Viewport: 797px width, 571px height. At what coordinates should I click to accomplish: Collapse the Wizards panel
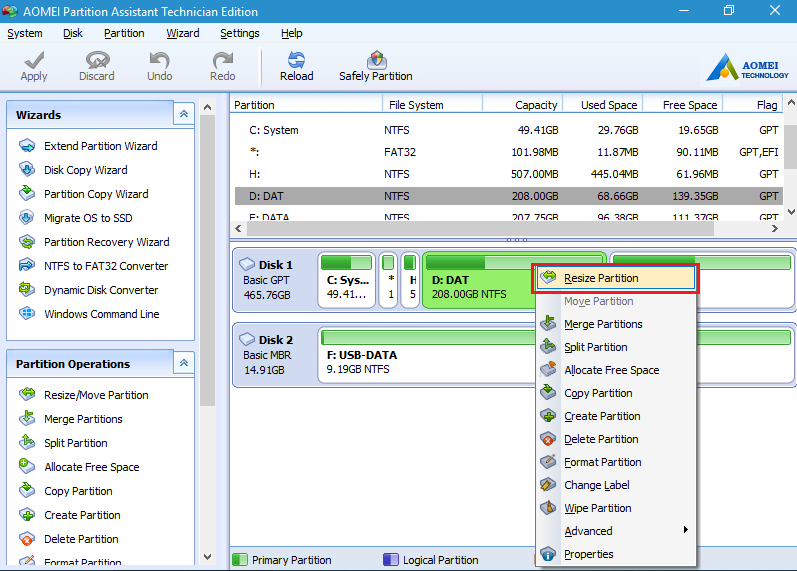click(x=184, y=114)
